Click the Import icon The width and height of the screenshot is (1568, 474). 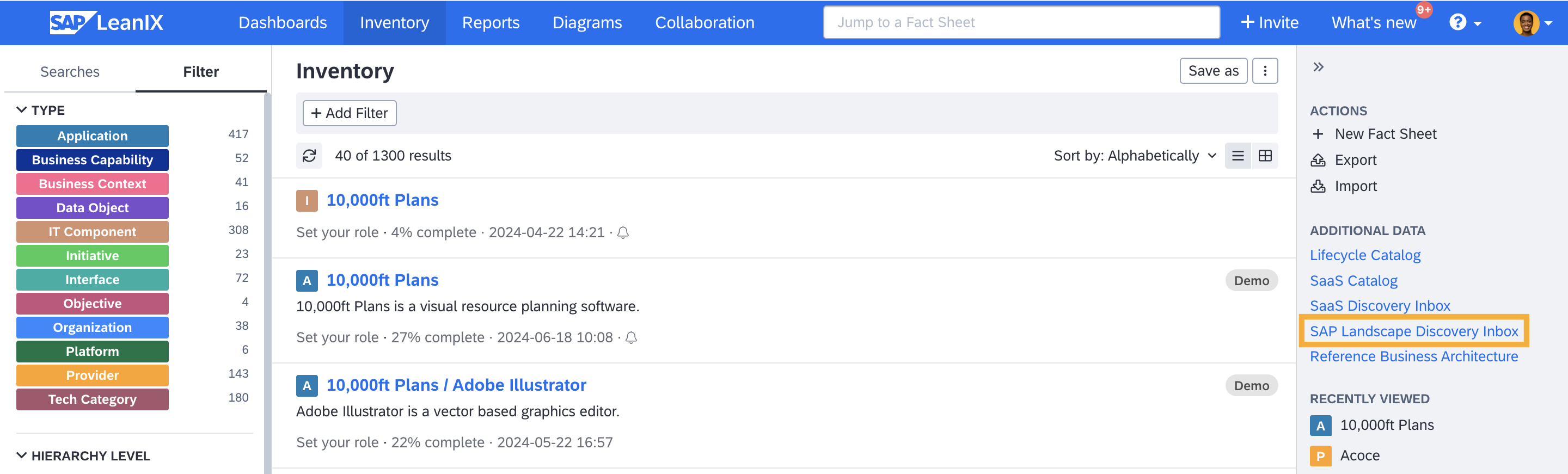[1318, 186]
